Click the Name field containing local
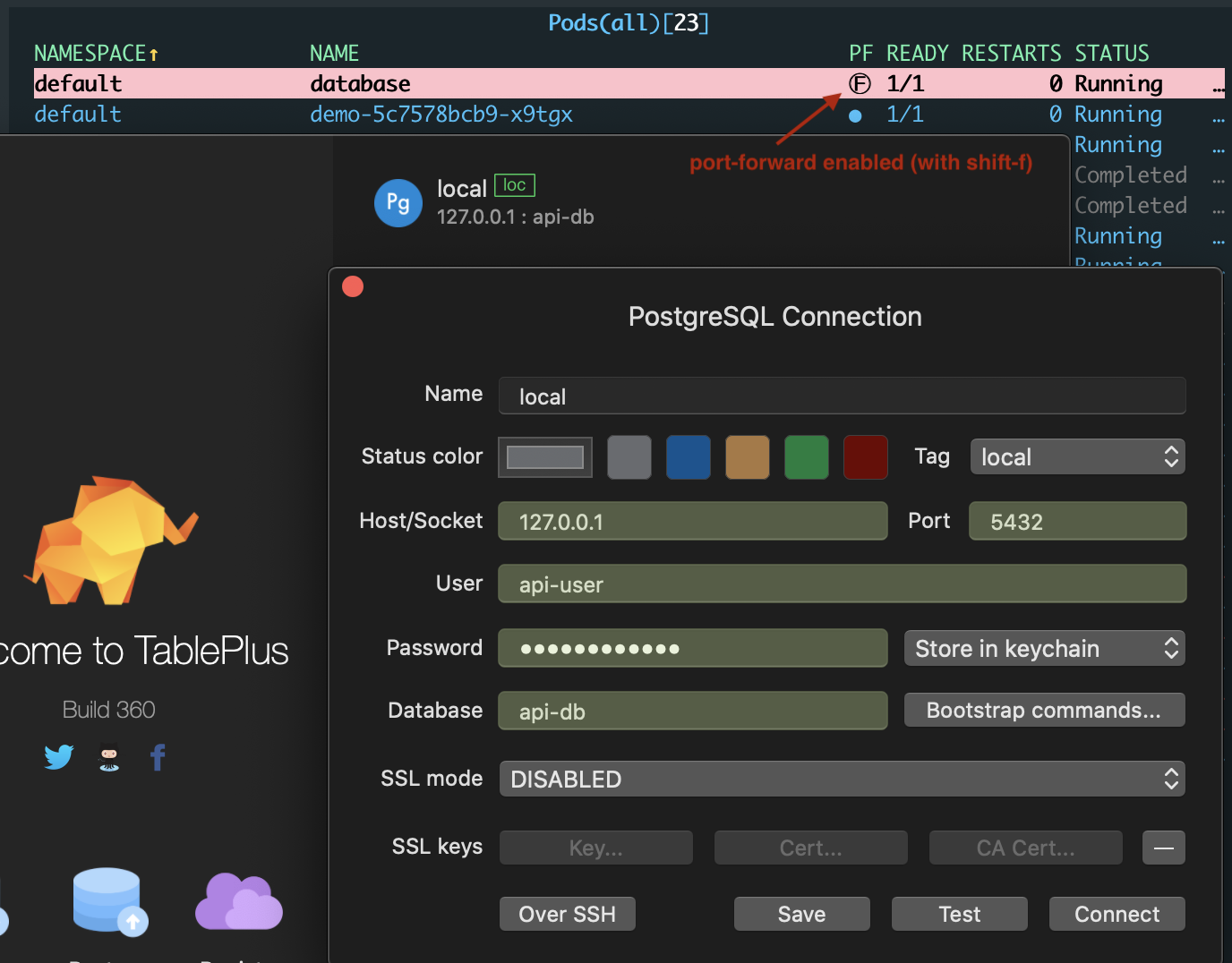The width and height of the screenshot is (1232, 963). (x=843, y=396)
